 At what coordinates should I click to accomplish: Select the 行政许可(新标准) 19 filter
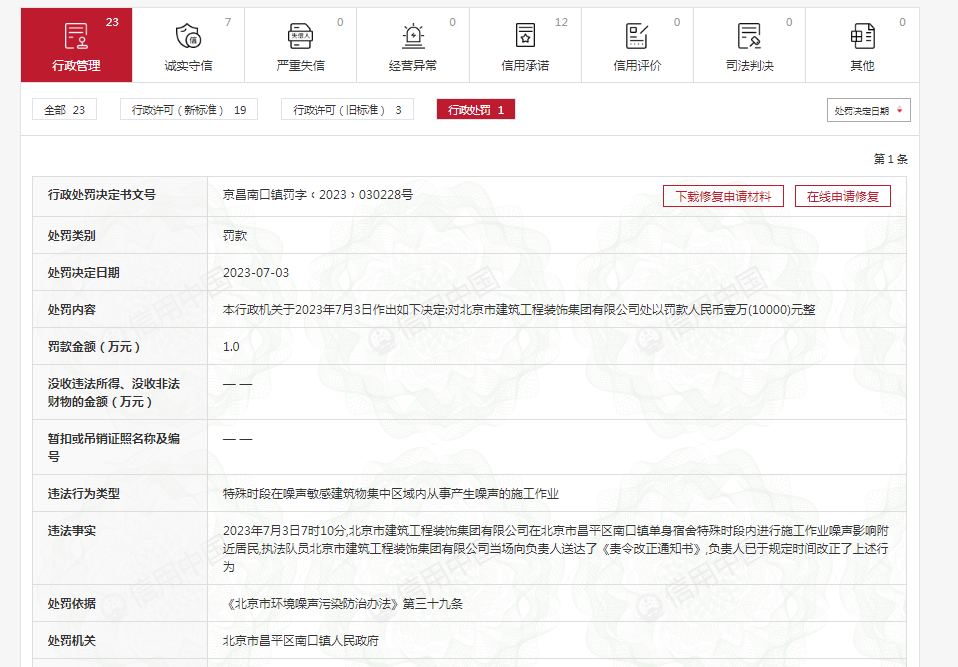tap(189, 109)
